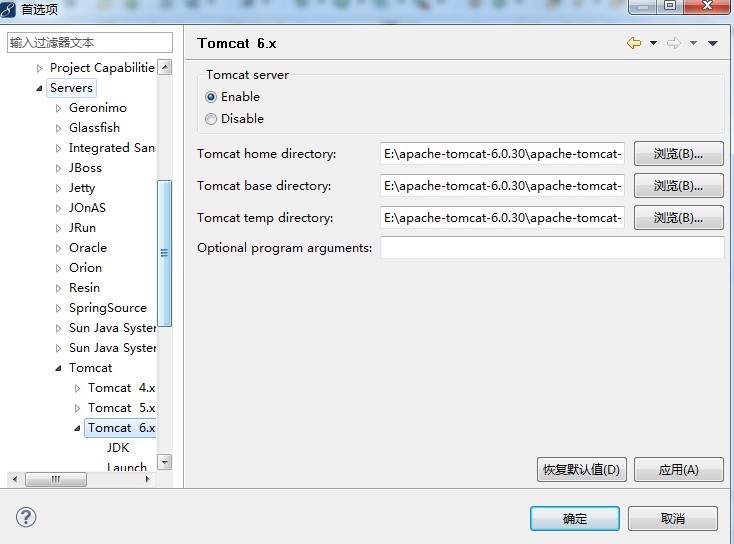The height and width of the screenshot is (544, 734).
Task: Select Tomcat 4.x tree item
Action: click(x=121, y=388)
